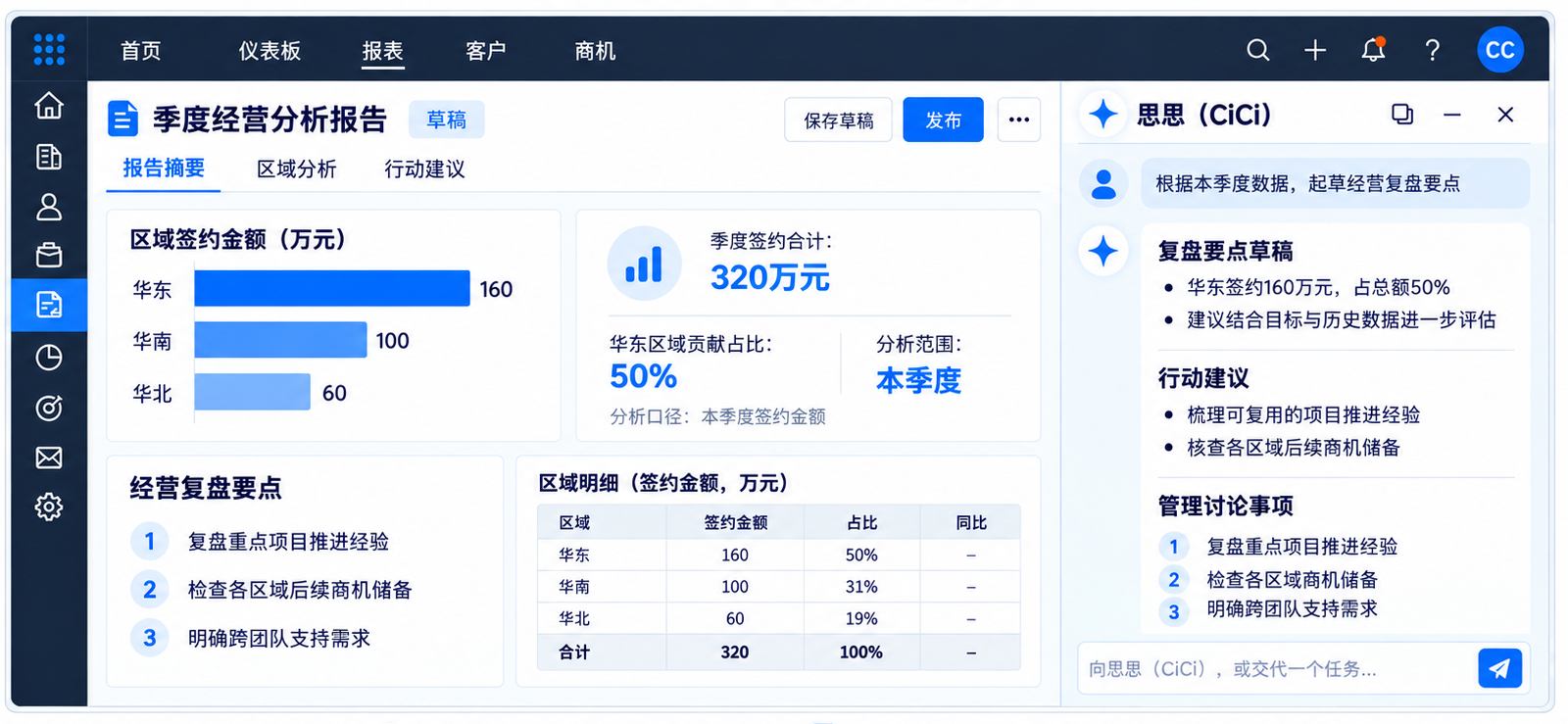This screenshot has height=724, width=1568.
Task: Open the pie chart icon in sidebar
Action: coord(49,358)
